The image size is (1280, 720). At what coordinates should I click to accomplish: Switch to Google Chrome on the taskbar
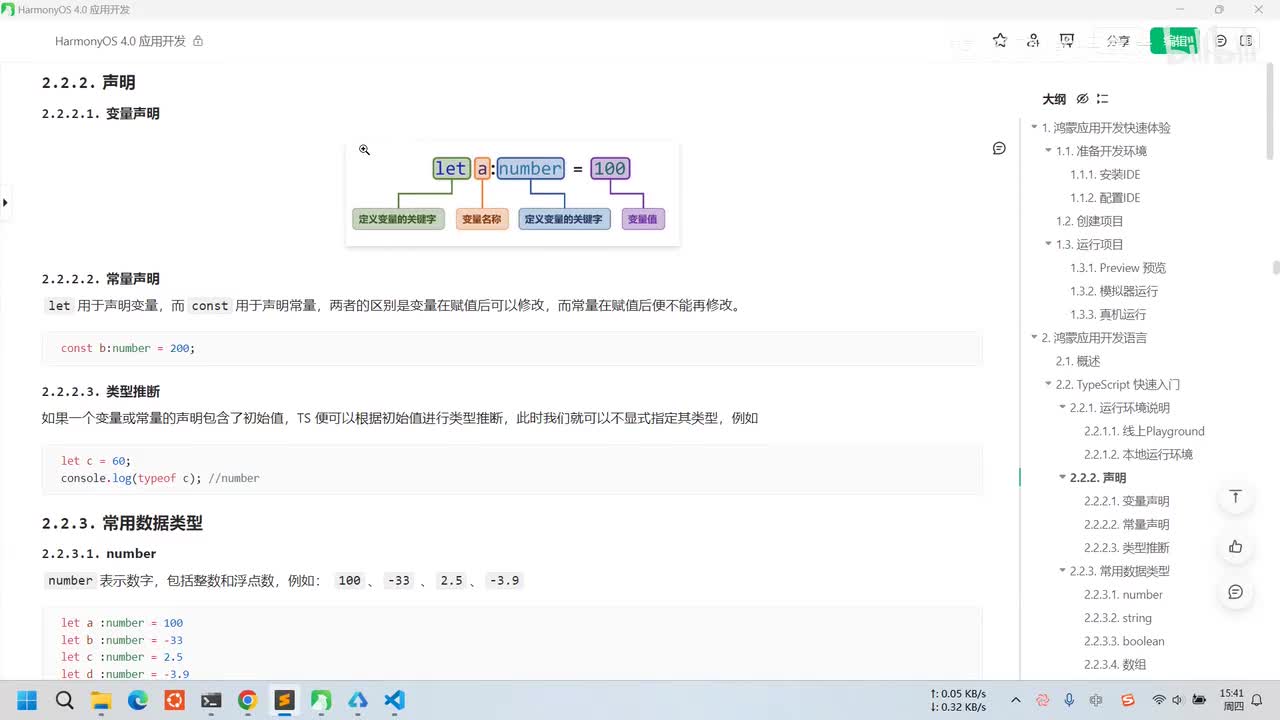click(247, 700)
